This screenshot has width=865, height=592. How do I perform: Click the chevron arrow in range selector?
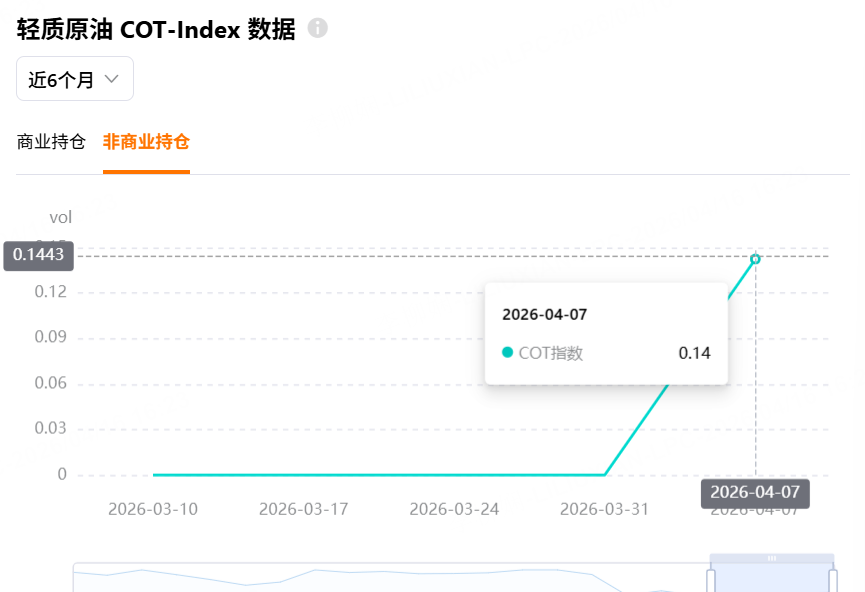point(112,80)
